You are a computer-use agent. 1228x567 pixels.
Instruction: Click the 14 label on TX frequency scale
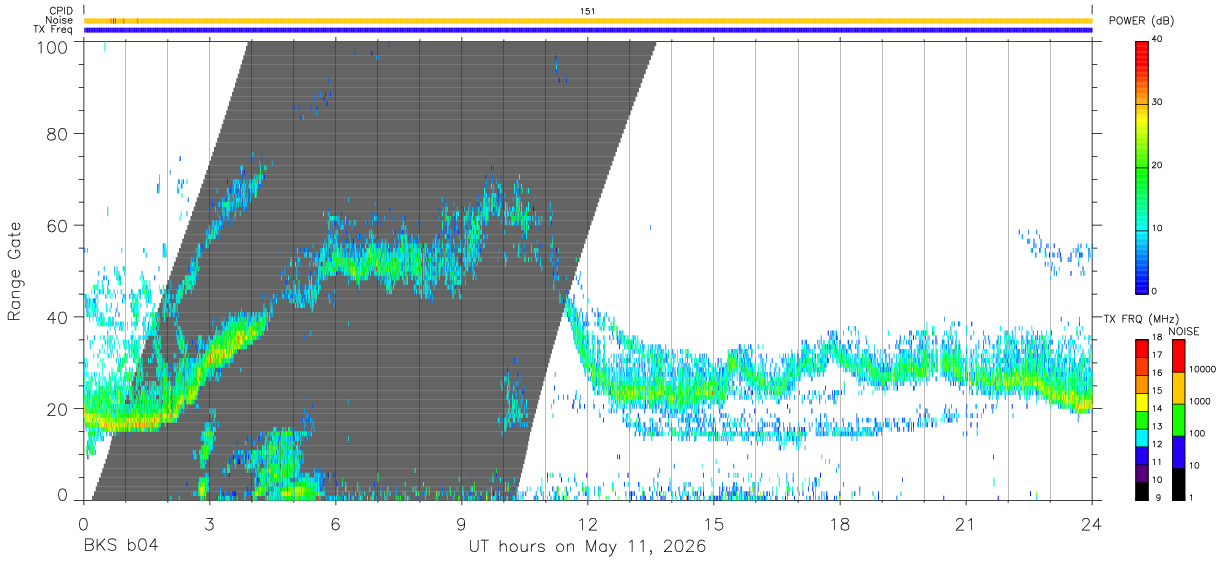pyautogui.click(x=1159, y=409)
